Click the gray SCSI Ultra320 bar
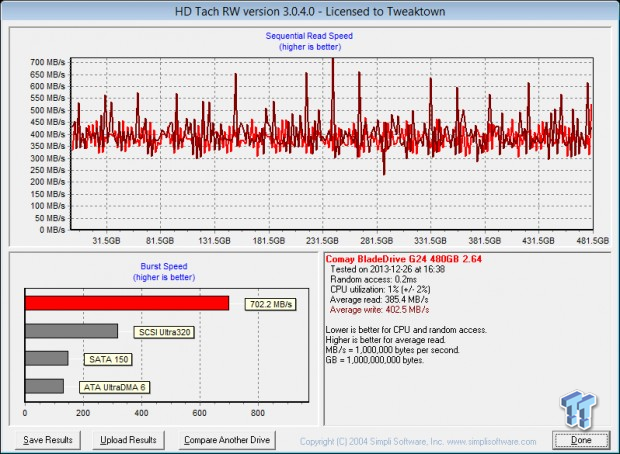 click(x=71, y=331)
